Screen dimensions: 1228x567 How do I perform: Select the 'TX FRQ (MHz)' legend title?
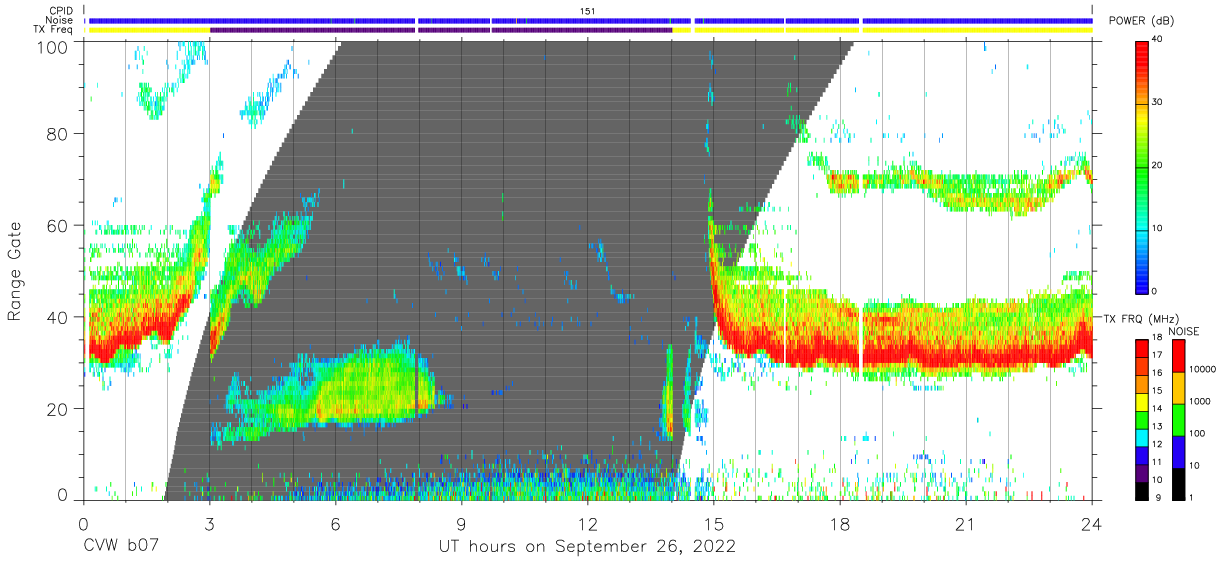pyautogui.click(x=1141, y=318)
